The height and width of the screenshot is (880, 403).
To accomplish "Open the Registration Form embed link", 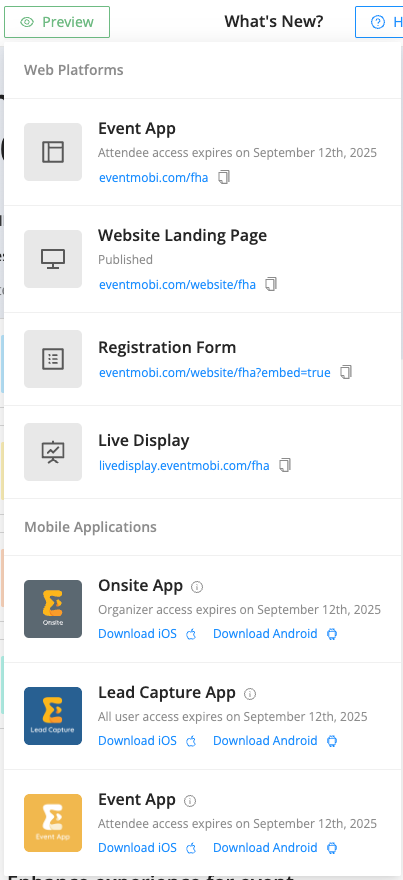I will pos(215,373).
